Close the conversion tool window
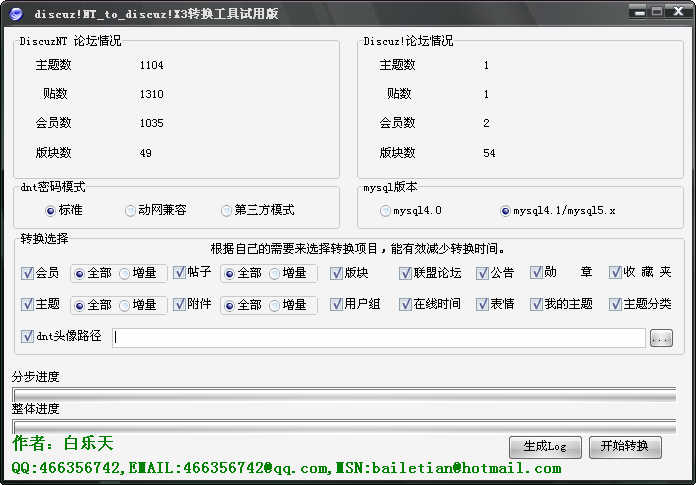 click(678, 12)
